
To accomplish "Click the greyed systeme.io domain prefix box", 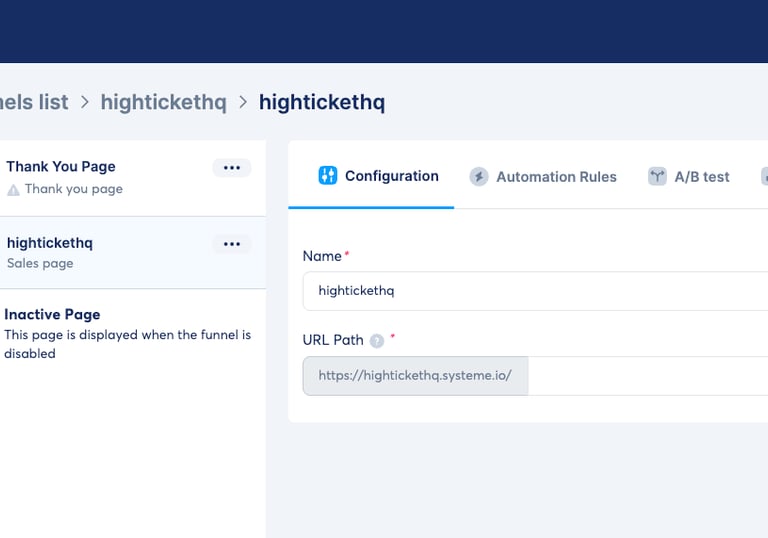I will (415, 376).
